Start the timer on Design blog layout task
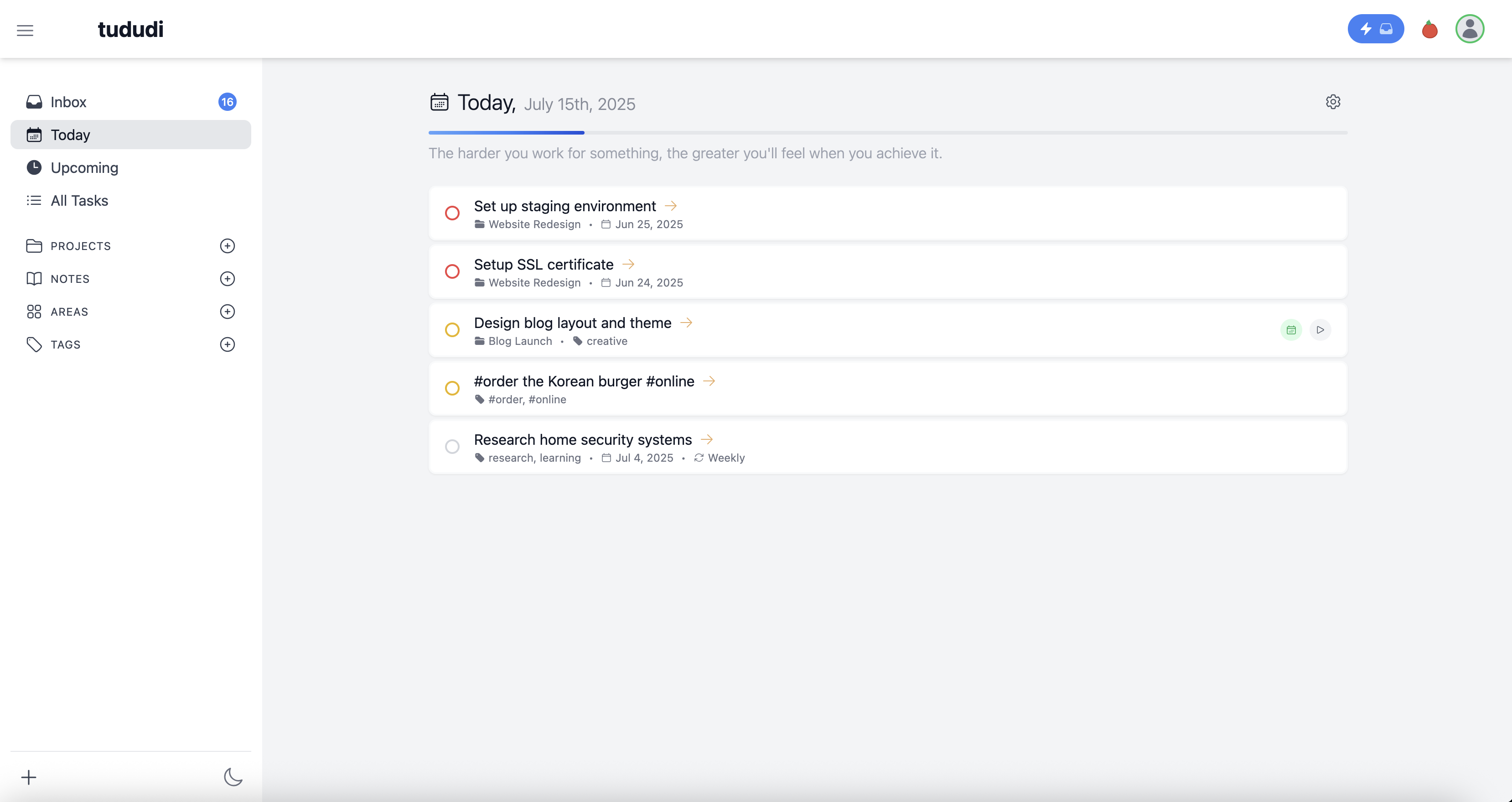This screenshot has height=802, width=1512. click(1320, 330)
